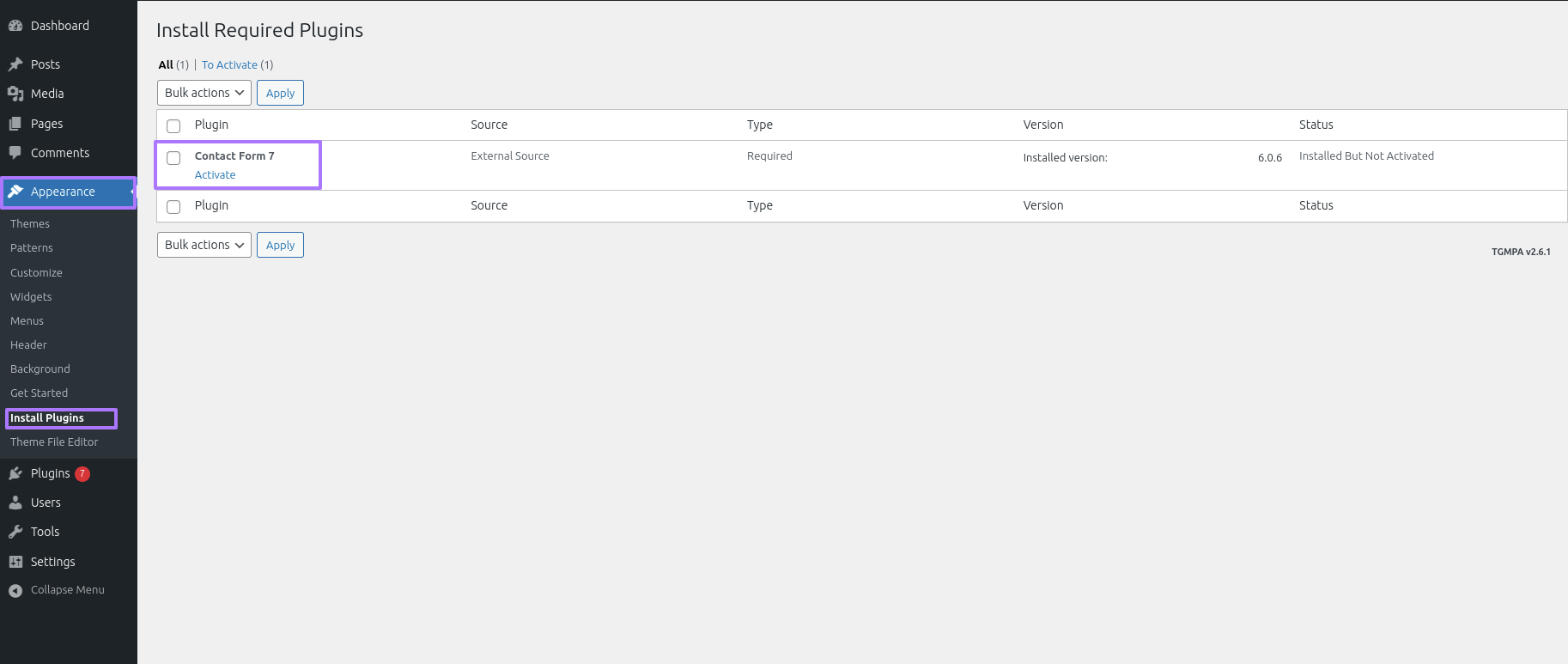The image size is (1568, 664).
Task: Click the Users person icon
Action: point(15,503)
